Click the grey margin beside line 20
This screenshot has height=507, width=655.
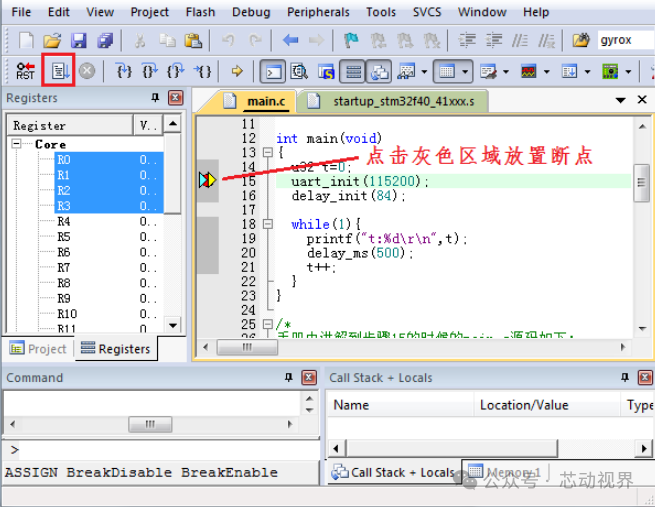tap(208, 253)
